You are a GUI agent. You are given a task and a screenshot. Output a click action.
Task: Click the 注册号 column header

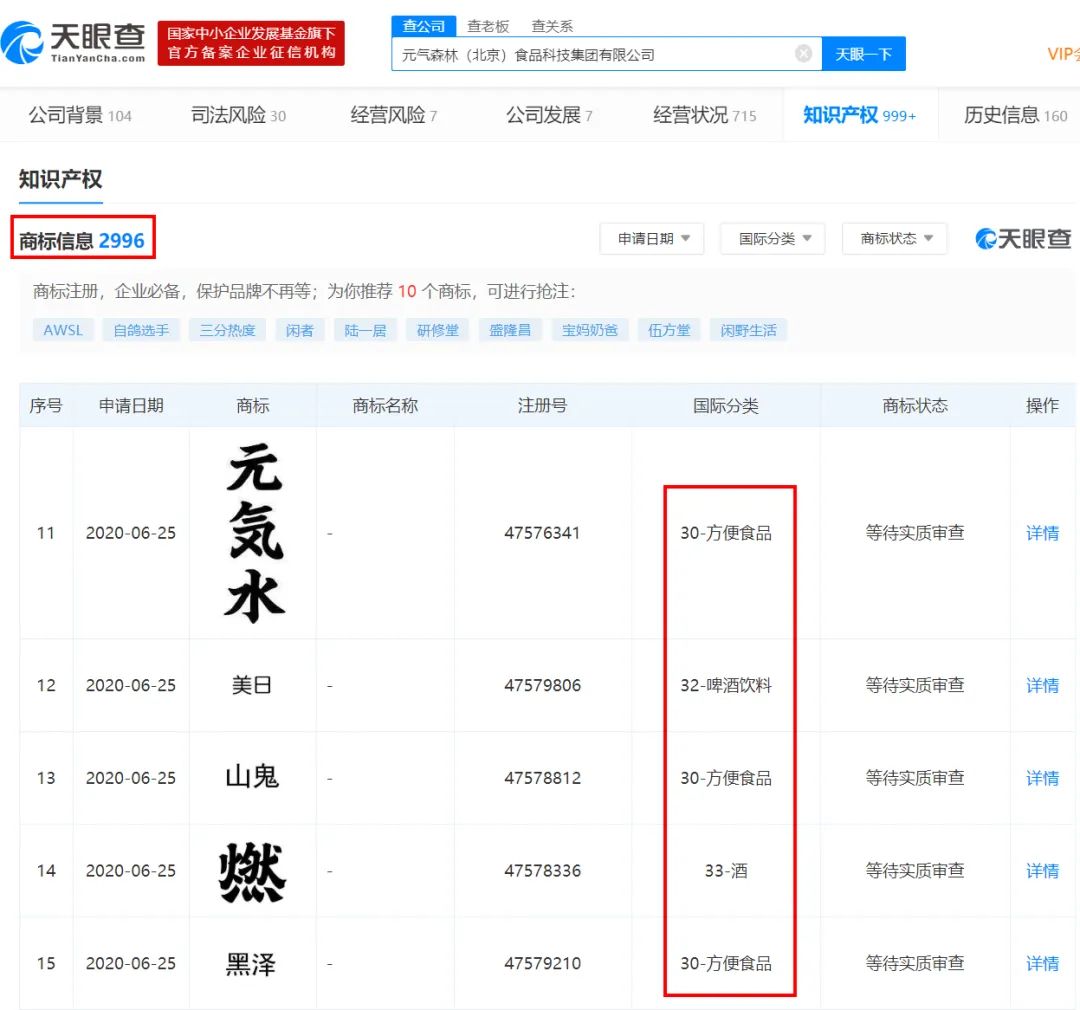pyautogui.click(x=542, y=406)
